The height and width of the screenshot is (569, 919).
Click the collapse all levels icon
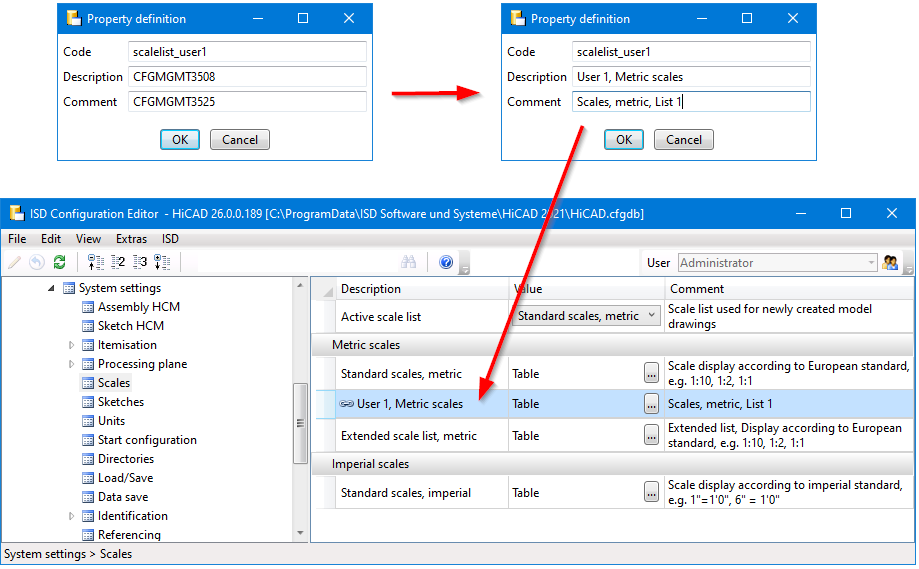(x=95, y=263)
